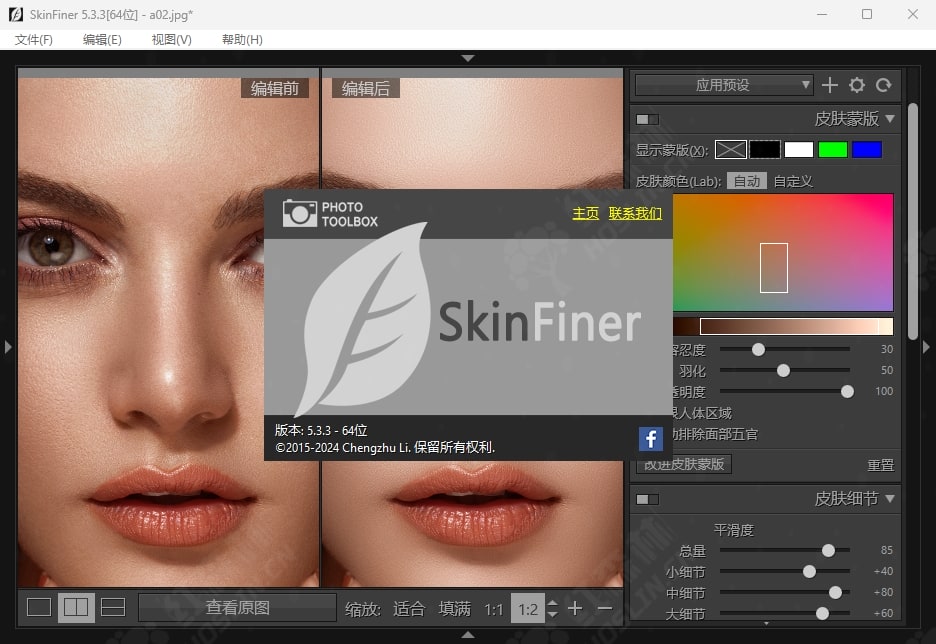Choose 自定义 skin color mode
This screenshot has width=936, height=644.
point(793,181)
